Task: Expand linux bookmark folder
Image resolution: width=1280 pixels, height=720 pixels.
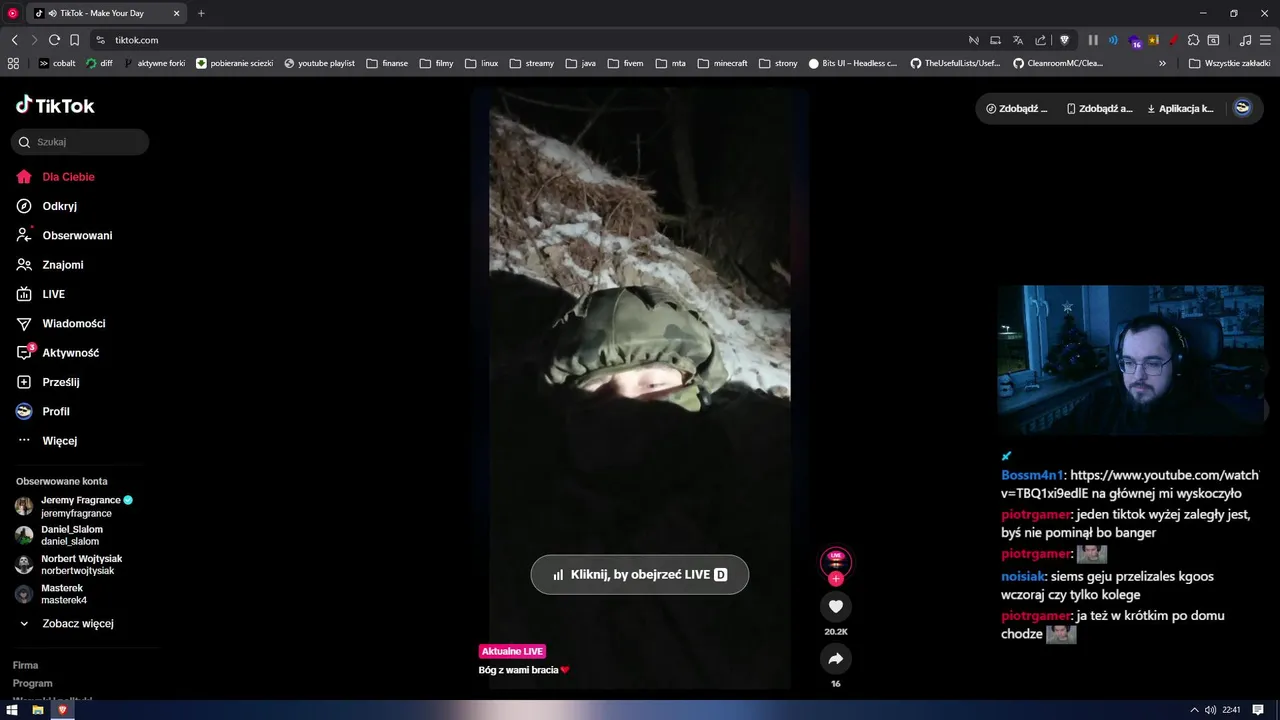Action: point(482,63)
